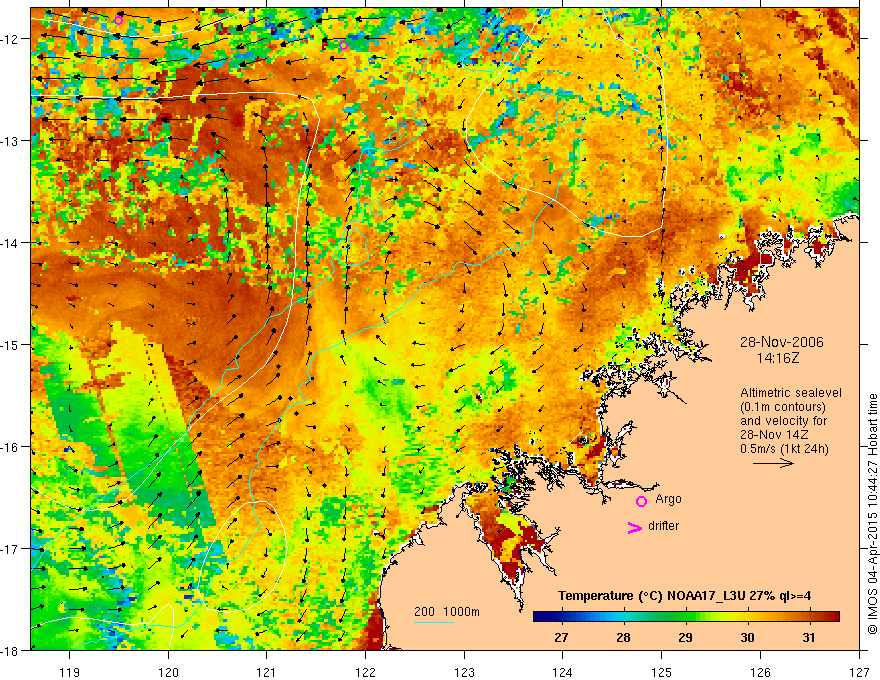Click longitude axis label 125
The width and height of the screenshot is (880, 680).
(662, 672)
